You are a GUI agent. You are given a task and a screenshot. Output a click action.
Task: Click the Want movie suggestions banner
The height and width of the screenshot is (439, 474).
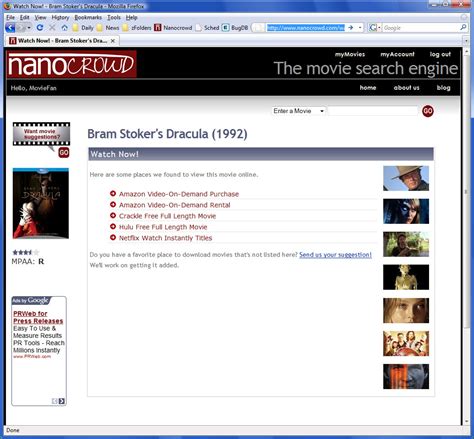(41, 134)
